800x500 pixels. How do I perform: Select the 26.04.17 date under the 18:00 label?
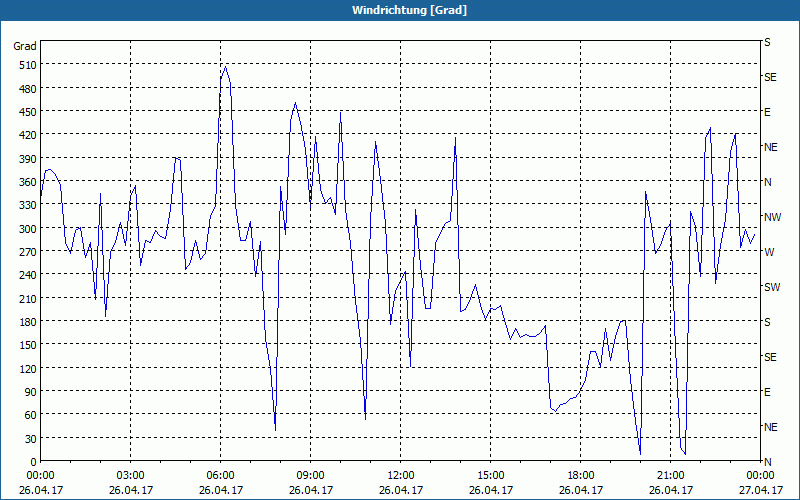[581, 490]
